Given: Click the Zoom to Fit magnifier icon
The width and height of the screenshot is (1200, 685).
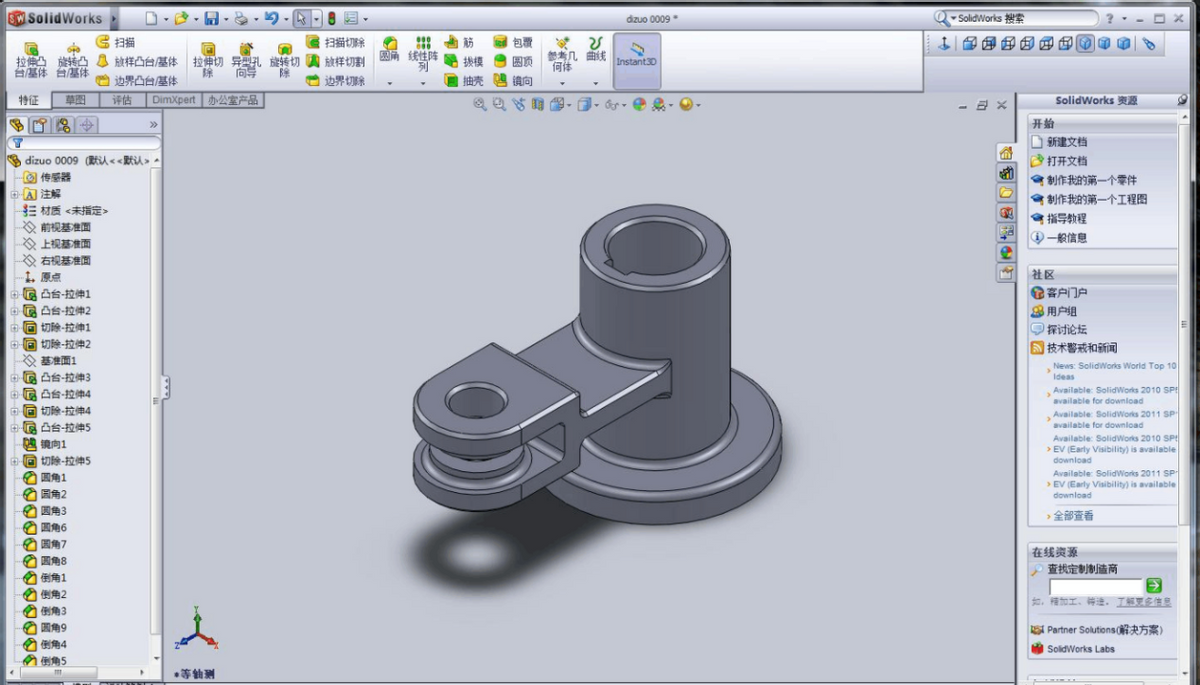Looking at the screenshot, I should [480, 104].
